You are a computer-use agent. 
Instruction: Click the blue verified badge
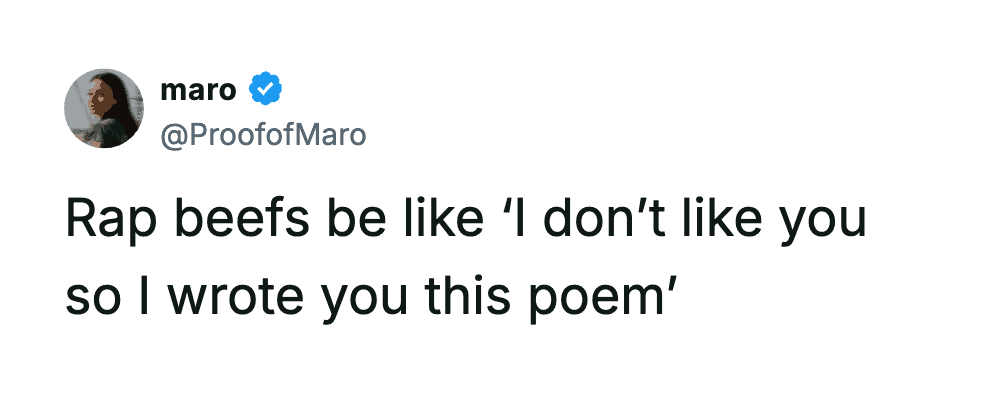[x=265, y=91]
